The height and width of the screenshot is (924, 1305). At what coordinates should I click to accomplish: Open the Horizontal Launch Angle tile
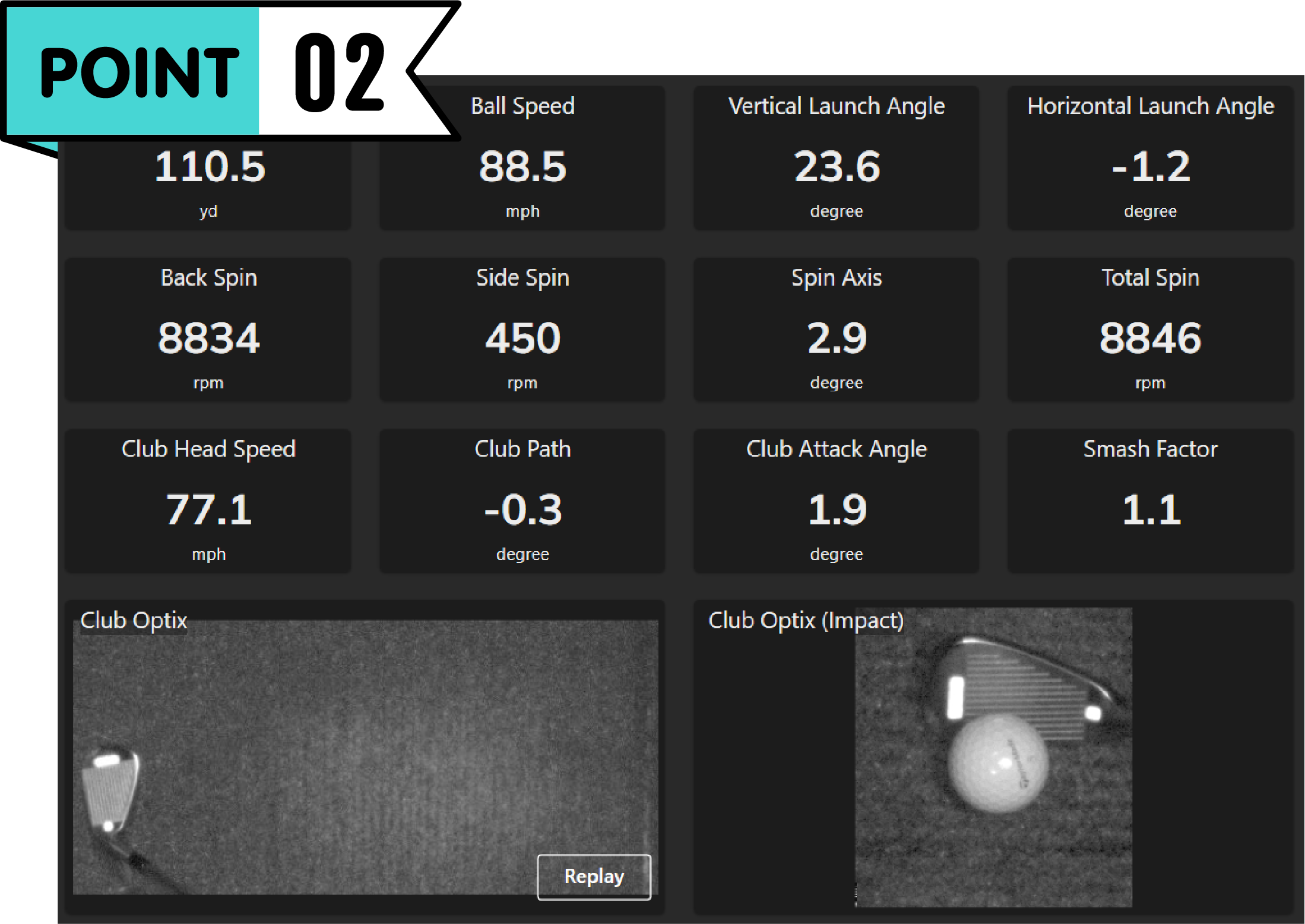(x=1150, y=159)
